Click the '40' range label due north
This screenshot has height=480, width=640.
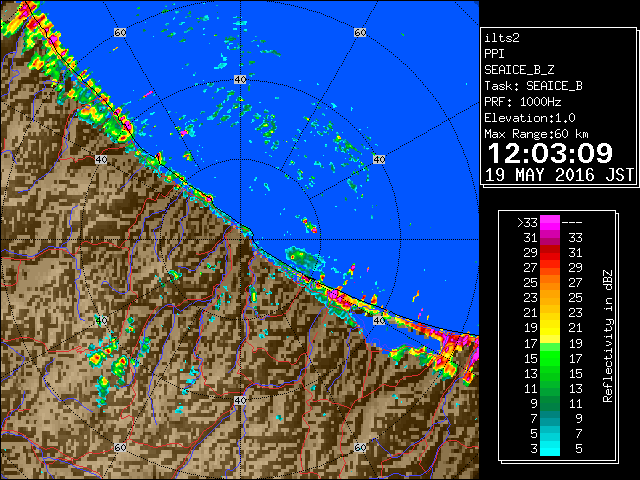tap(240, 80)
